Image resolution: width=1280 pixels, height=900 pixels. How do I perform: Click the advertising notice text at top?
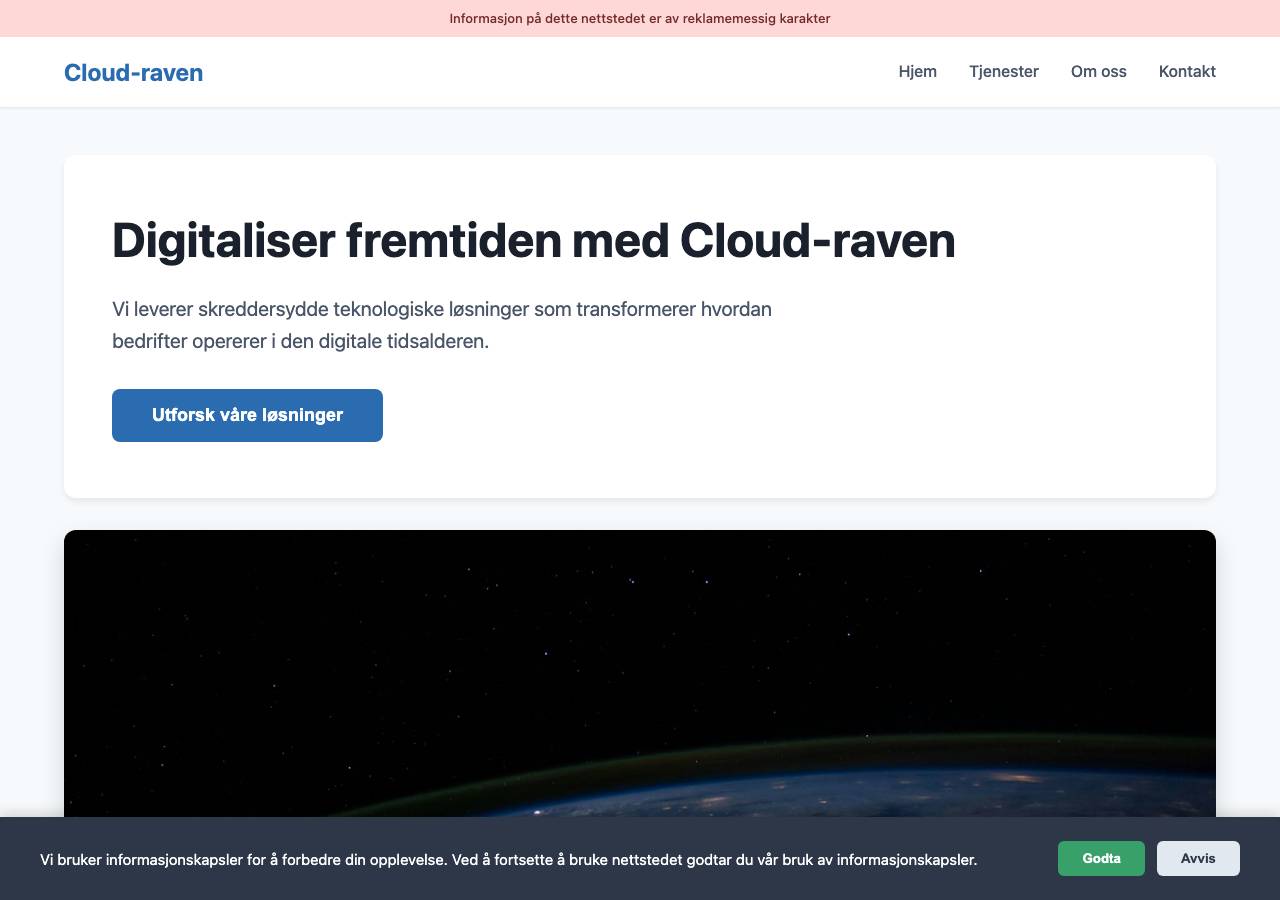[640, 18]
